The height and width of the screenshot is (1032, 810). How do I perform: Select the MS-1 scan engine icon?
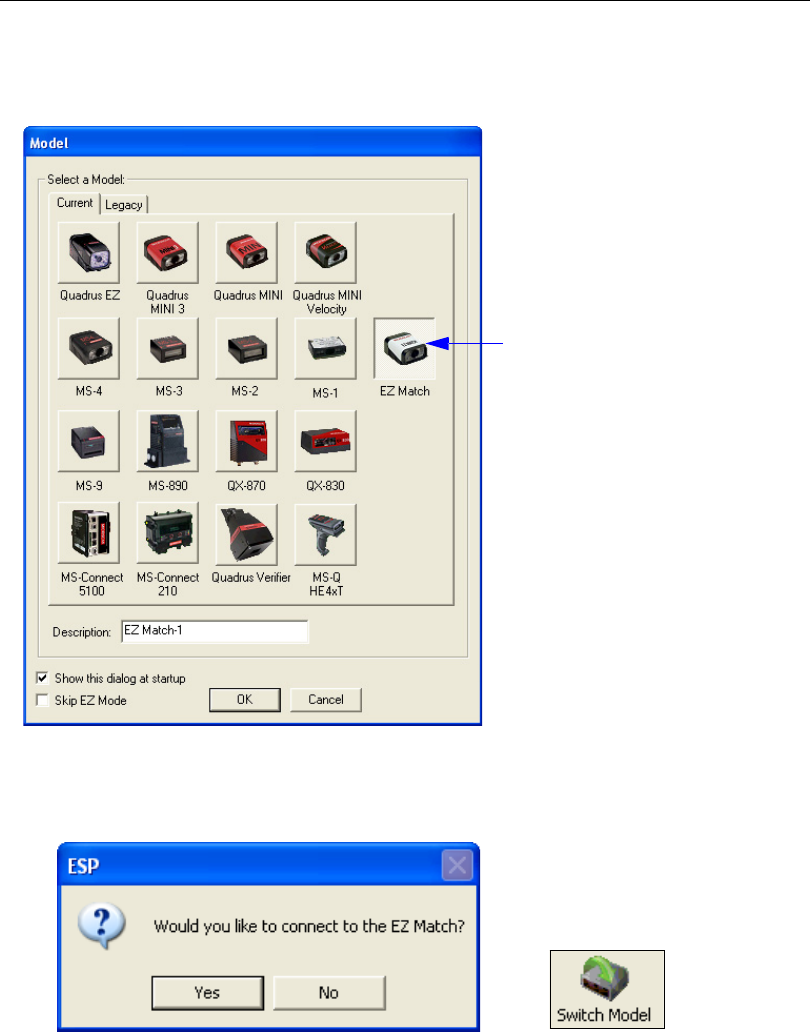[326, 349]
